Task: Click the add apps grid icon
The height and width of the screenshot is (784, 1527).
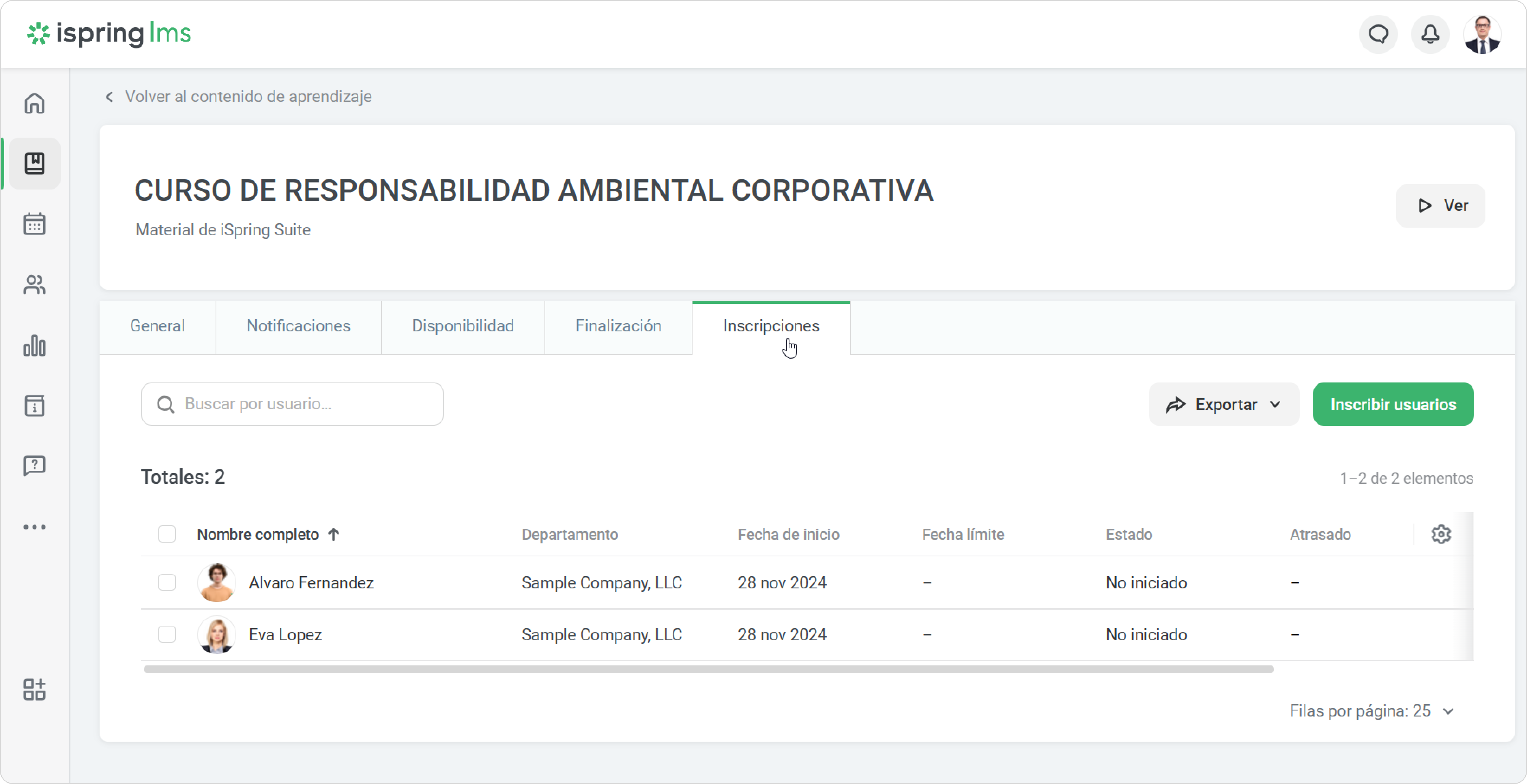Action: pos(34,689)
